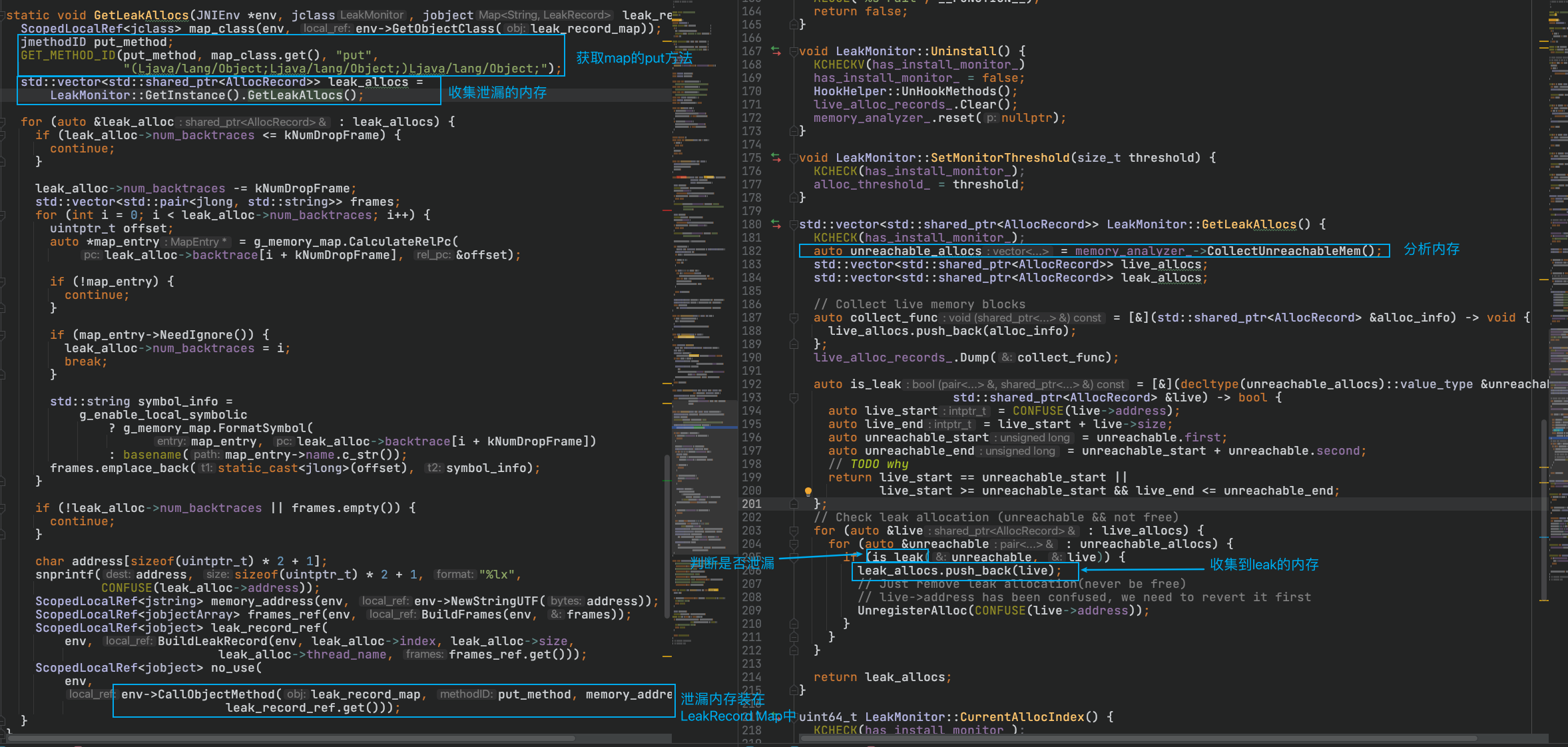Collapse the inner for loop fold at line 204

pyautogui.click(x=794, y=544)
